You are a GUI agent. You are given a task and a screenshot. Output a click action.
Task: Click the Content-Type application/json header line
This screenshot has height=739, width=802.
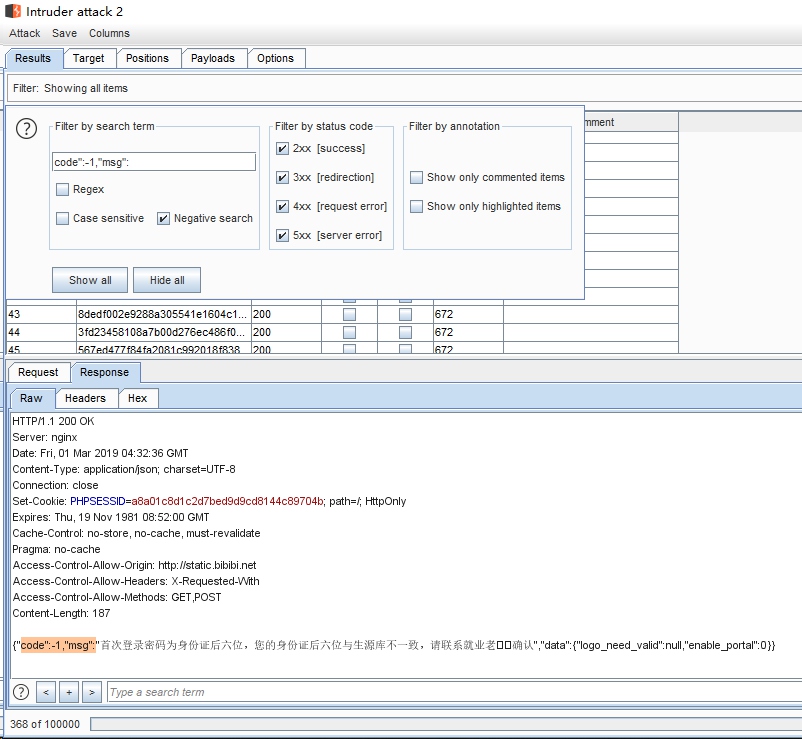point(124,469)
